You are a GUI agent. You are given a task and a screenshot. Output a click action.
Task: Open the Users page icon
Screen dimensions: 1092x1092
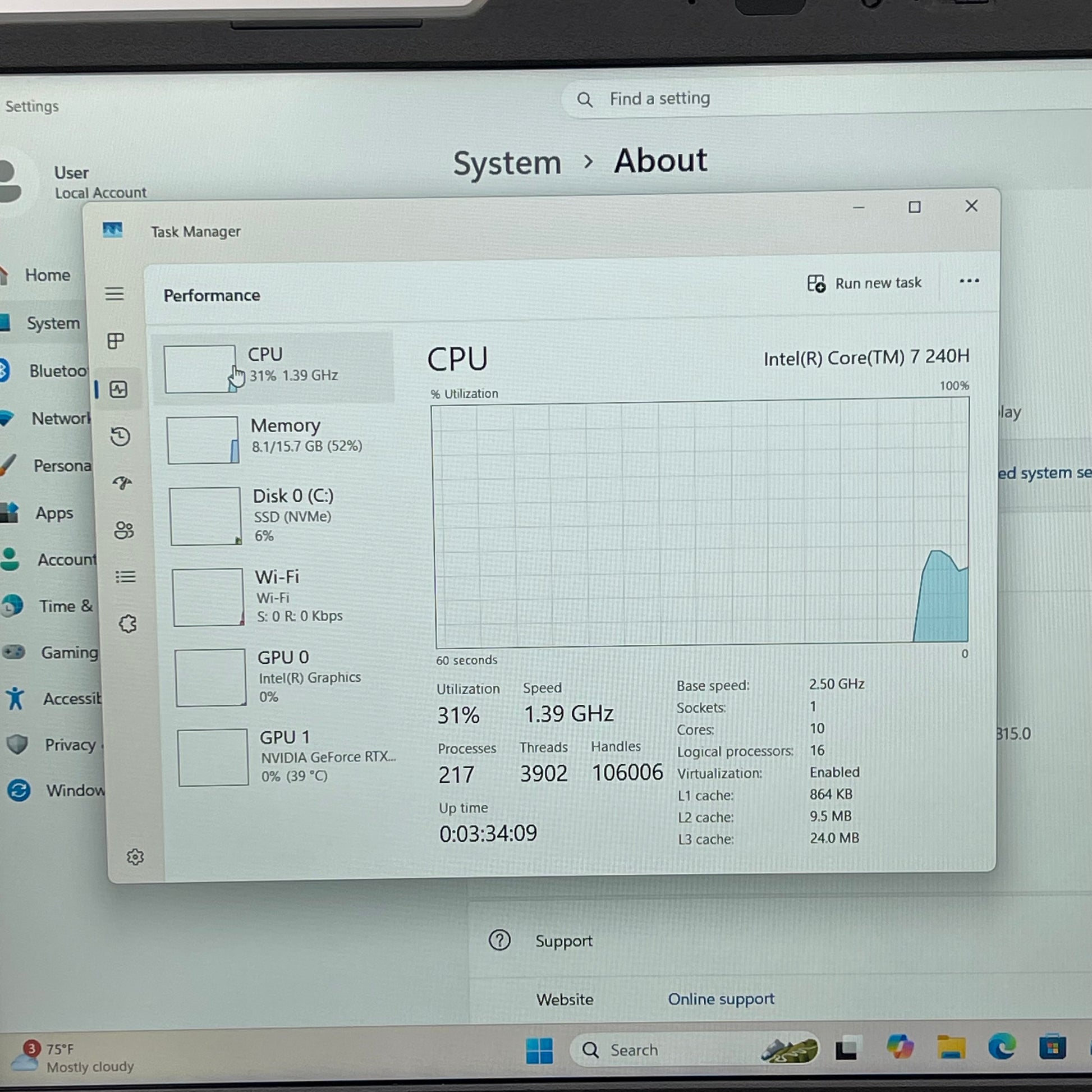pyautogui.click(x=124, y=530)
